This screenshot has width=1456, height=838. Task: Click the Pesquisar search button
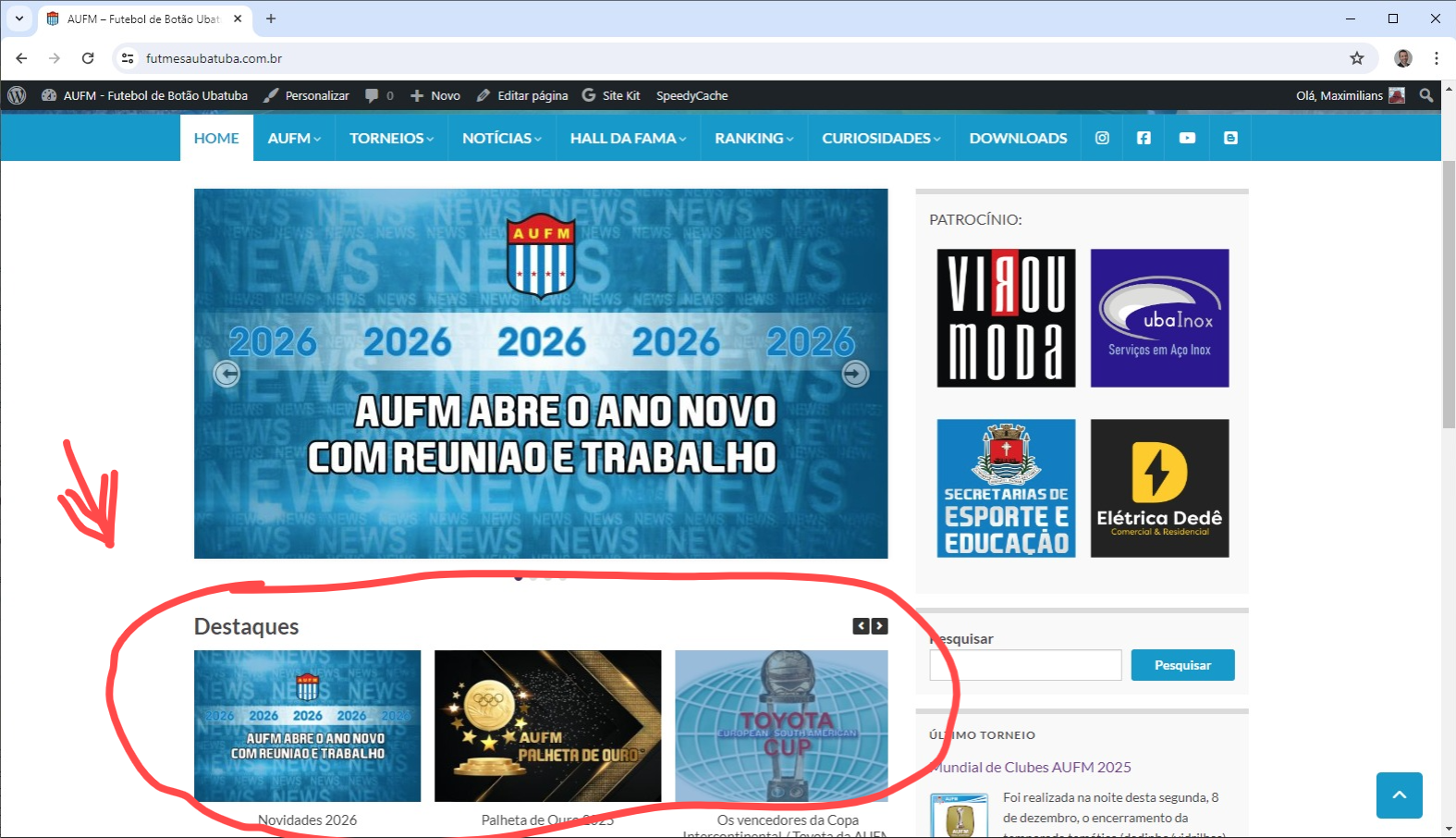[x=1182, y=665]
